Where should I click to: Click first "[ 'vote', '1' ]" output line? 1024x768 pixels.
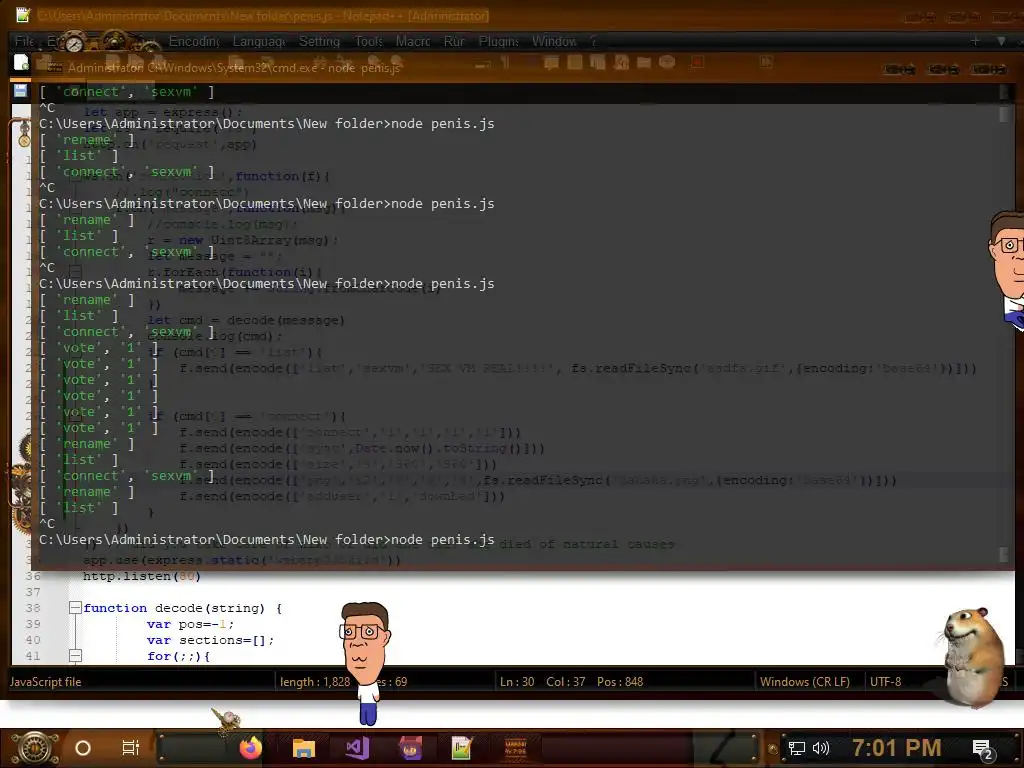coord(99,347)
